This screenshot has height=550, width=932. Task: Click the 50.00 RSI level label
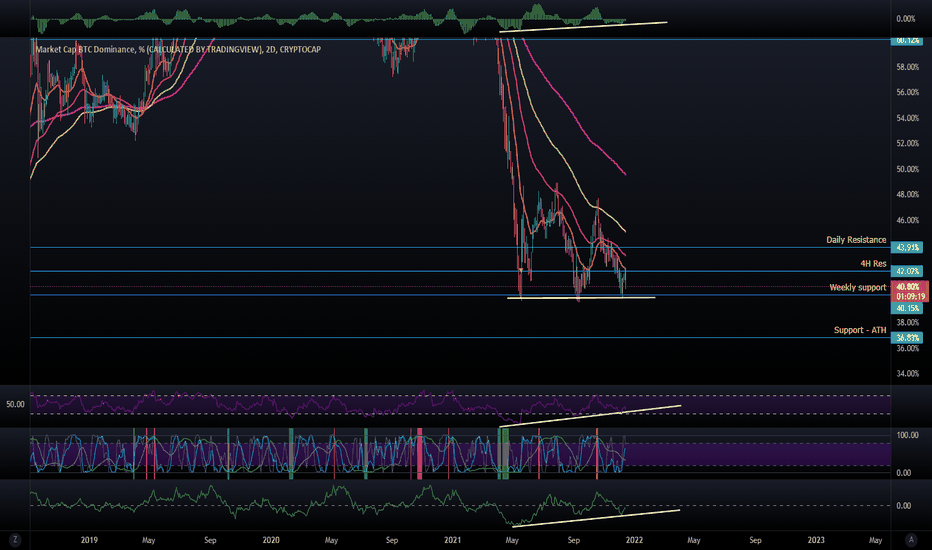coord(15,404)
